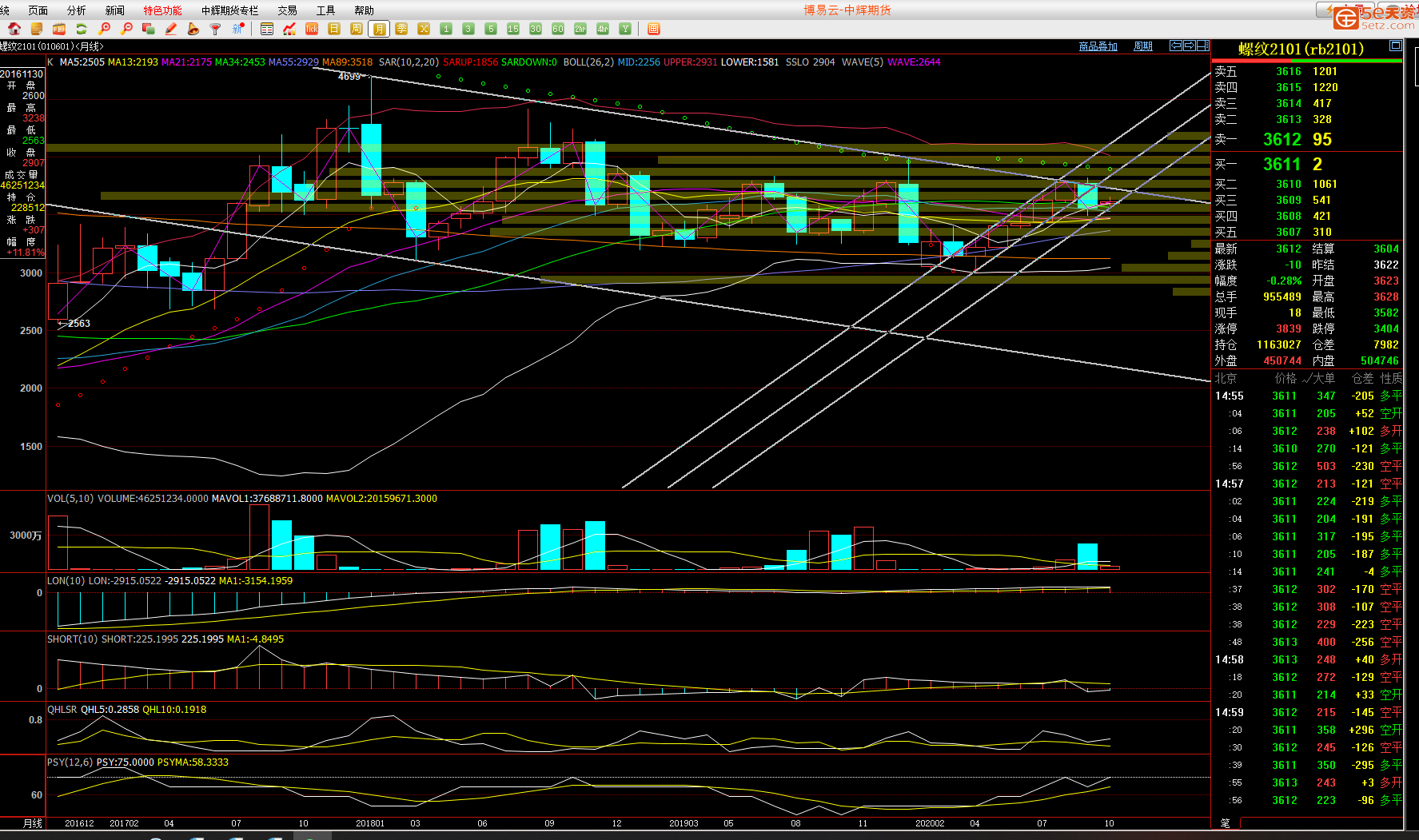This screenshot has height=840, width=1419.
Task: Select the 15-minute period button
Action: click(513, 29)
